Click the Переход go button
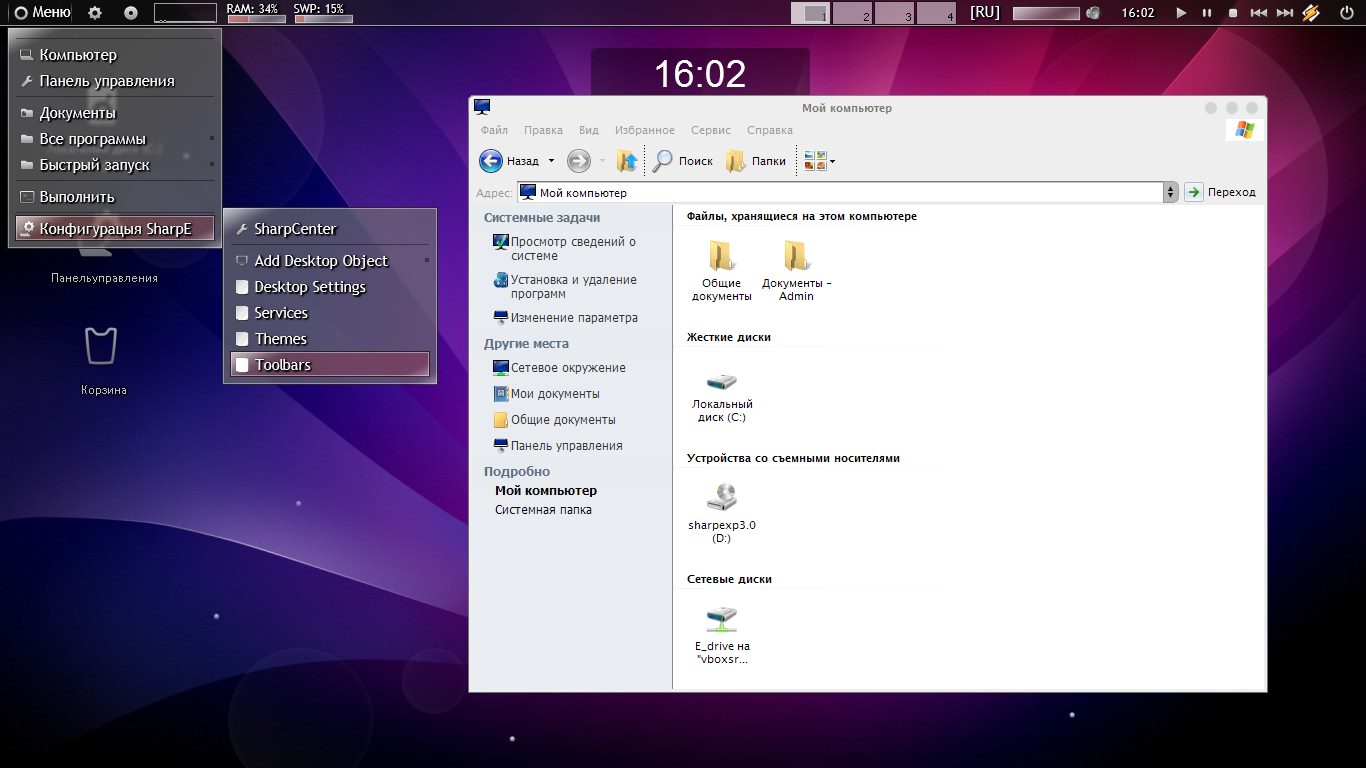The image size is (1366, 768). (x=1220, y=192)
